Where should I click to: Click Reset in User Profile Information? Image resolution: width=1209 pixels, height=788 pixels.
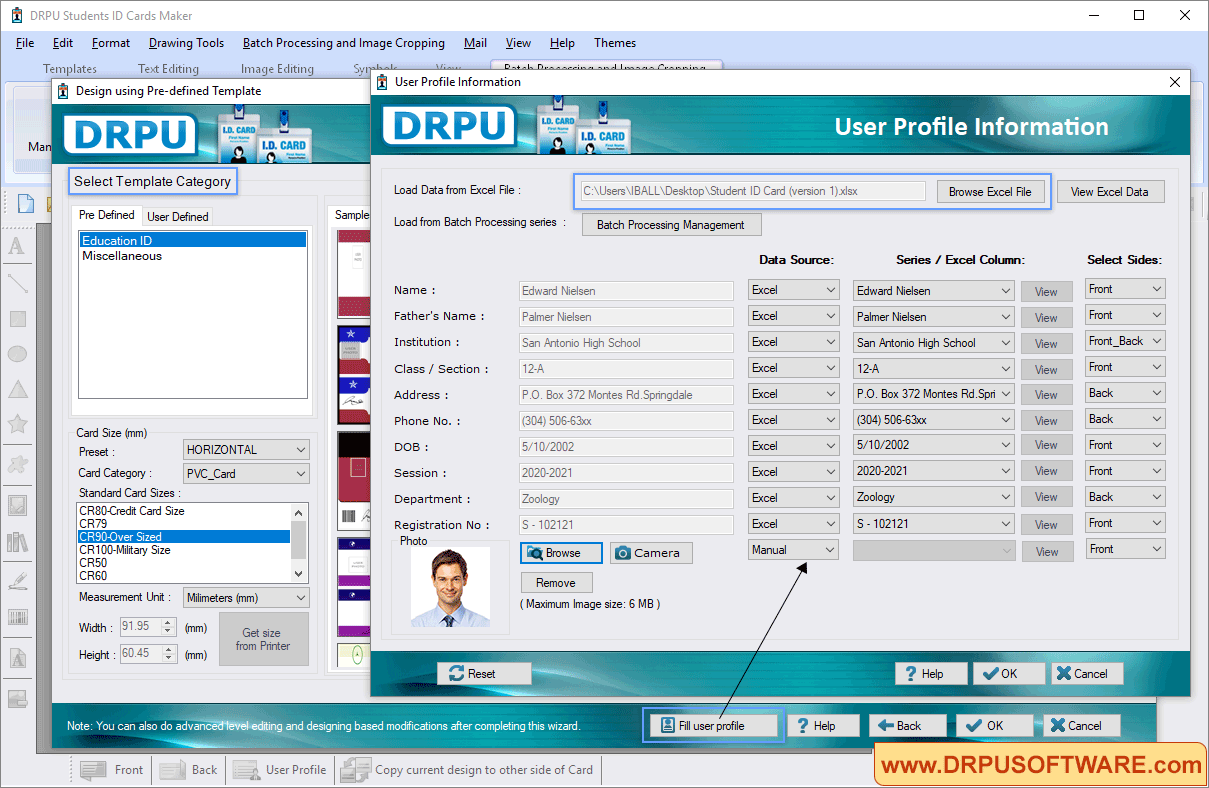click(x=484, y=674)
